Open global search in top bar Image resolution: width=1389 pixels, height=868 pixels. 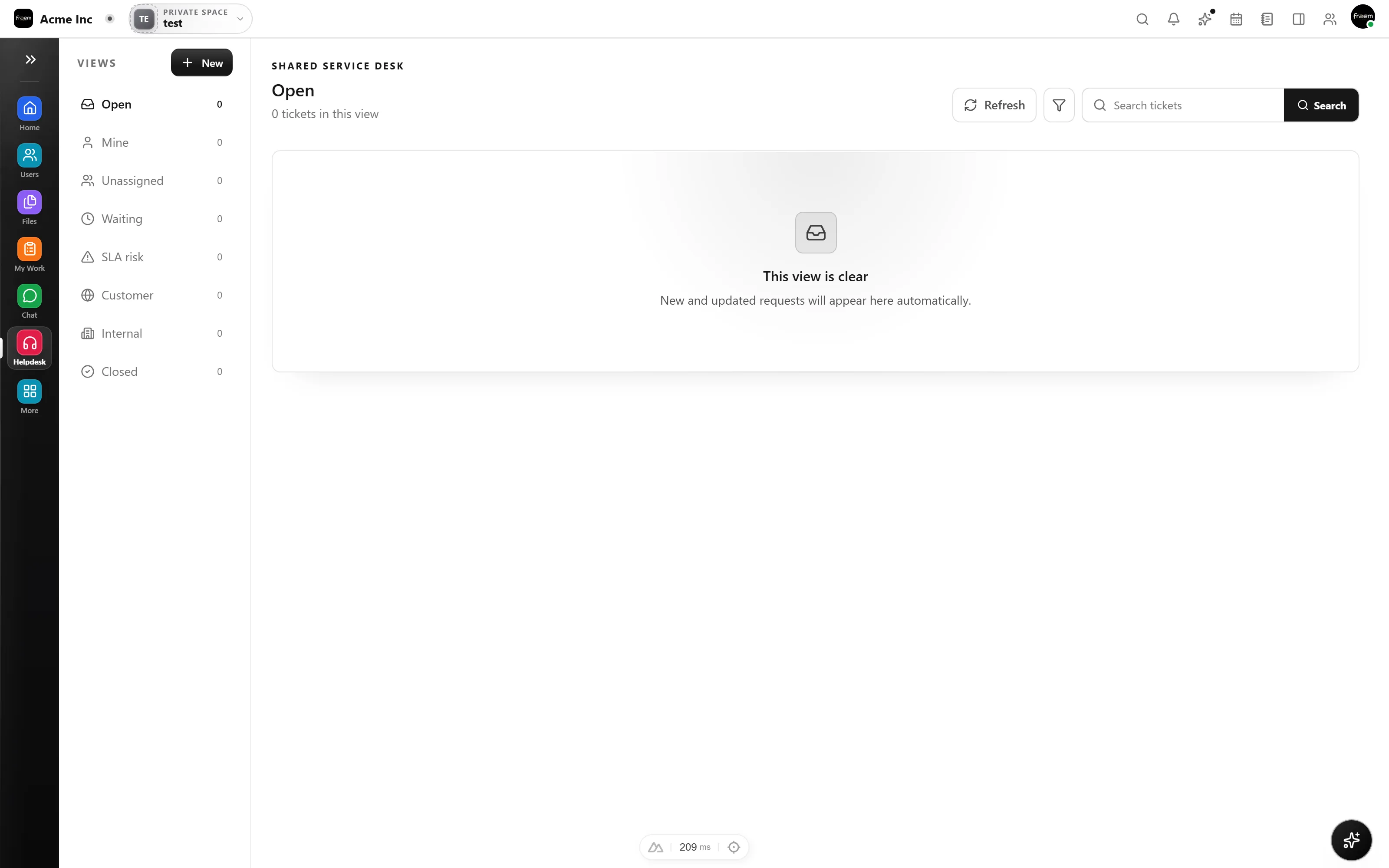[1142, 19]
